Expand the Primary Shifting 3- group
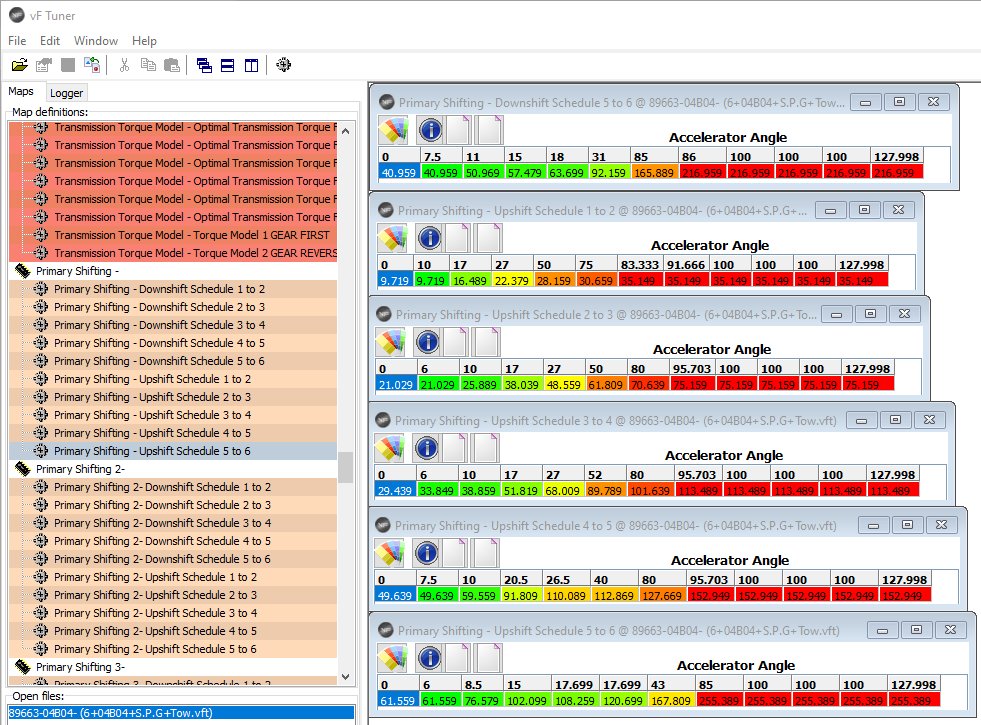This screenshot has width=981, height=725. 23,667
